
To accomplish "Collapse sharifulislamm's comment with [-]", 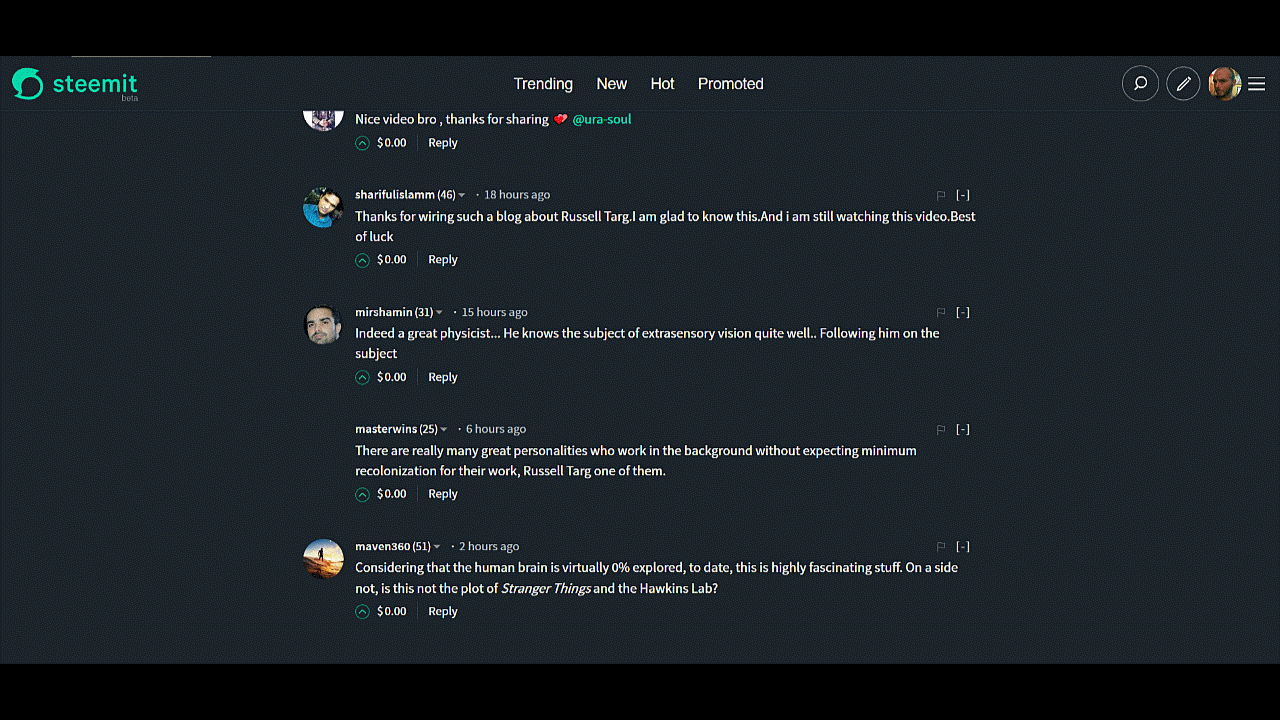I will tap(962, 195).
